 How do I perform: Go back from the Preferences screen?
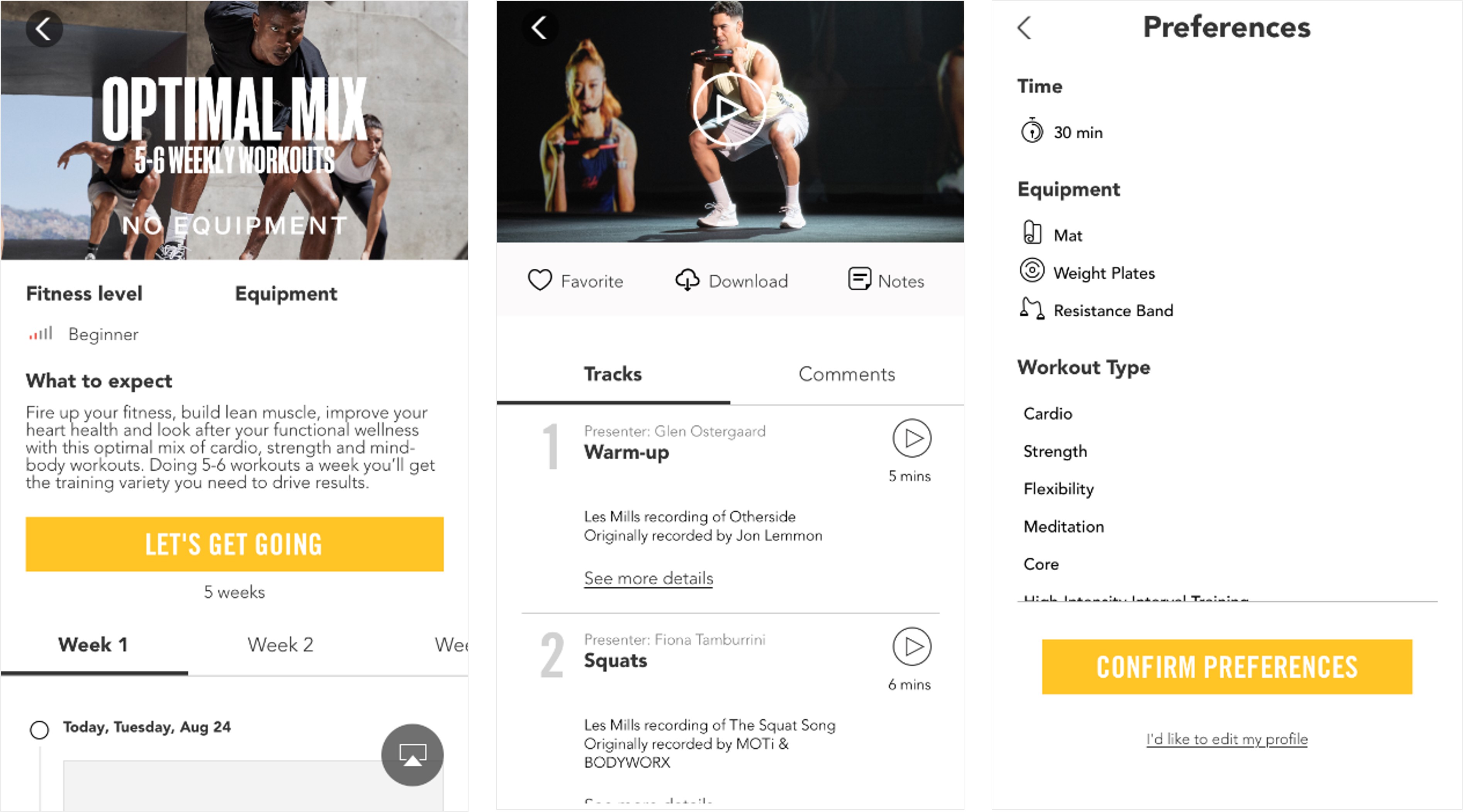(x=1024, y=27)
